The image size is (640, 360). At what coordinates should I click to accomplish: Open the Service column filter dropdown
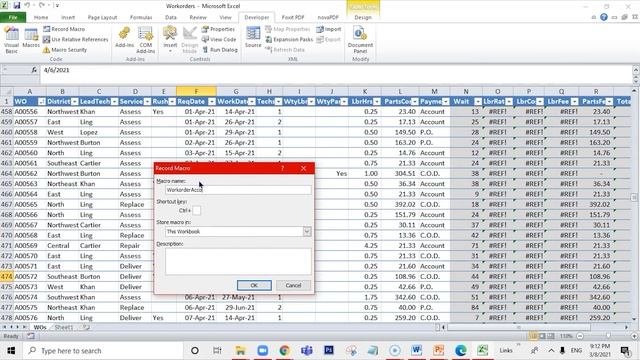click(x=147, y=102)
